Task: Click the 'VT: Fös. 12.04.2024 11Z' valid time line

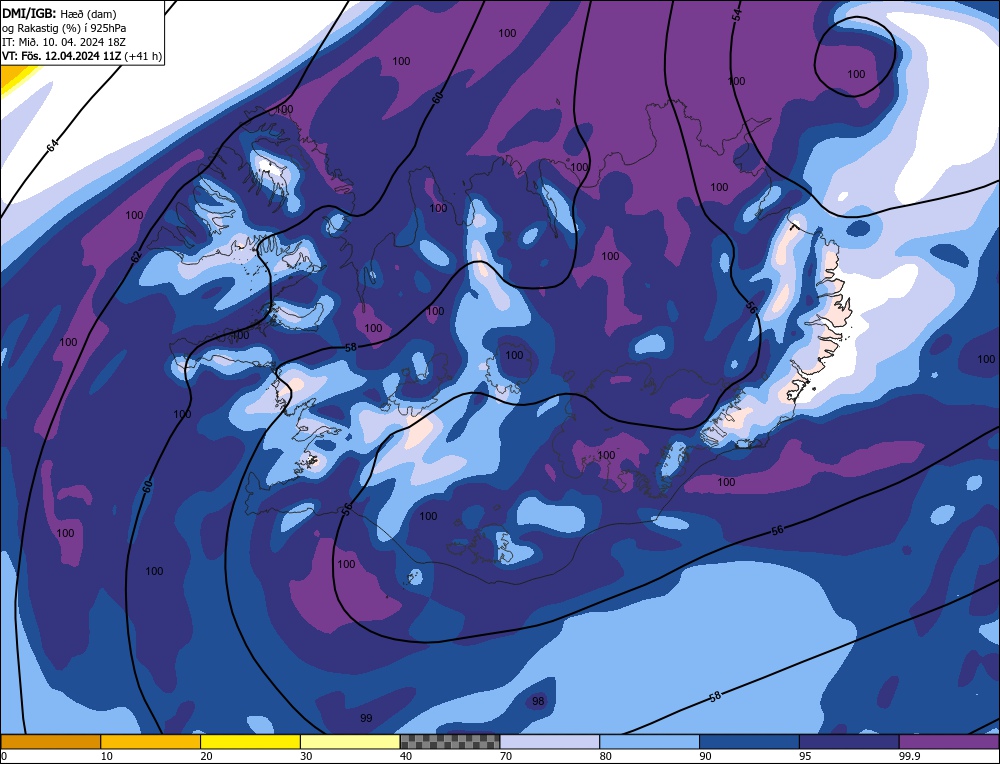Action: pyautogui.click(x=62, y=56)
